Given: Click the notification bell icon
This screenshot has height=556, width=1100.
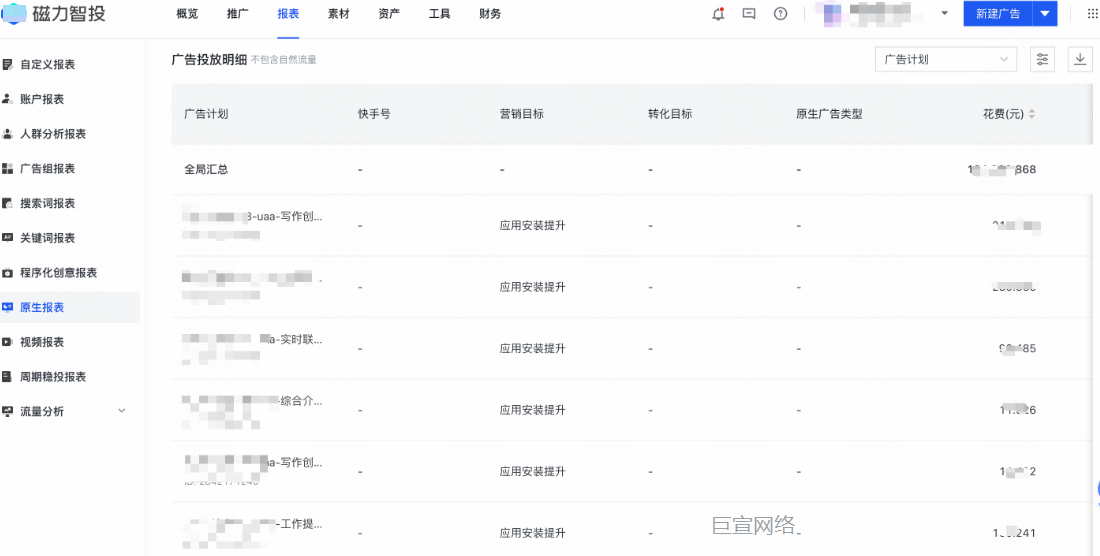Looking at the screenshot, I should tap(718, 14).
